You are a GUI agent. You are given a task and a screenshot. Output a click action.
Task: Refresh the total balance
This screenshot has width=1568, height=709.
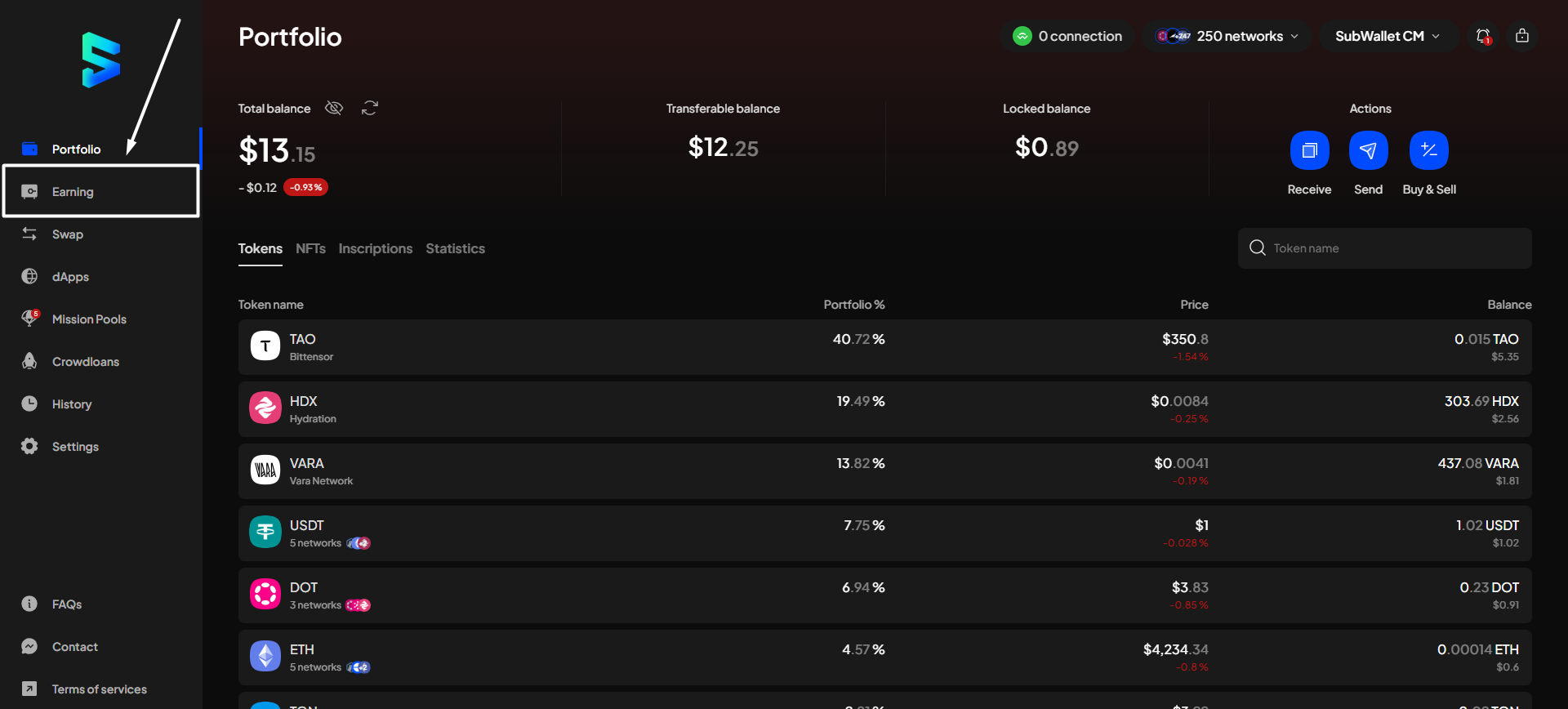370,108
